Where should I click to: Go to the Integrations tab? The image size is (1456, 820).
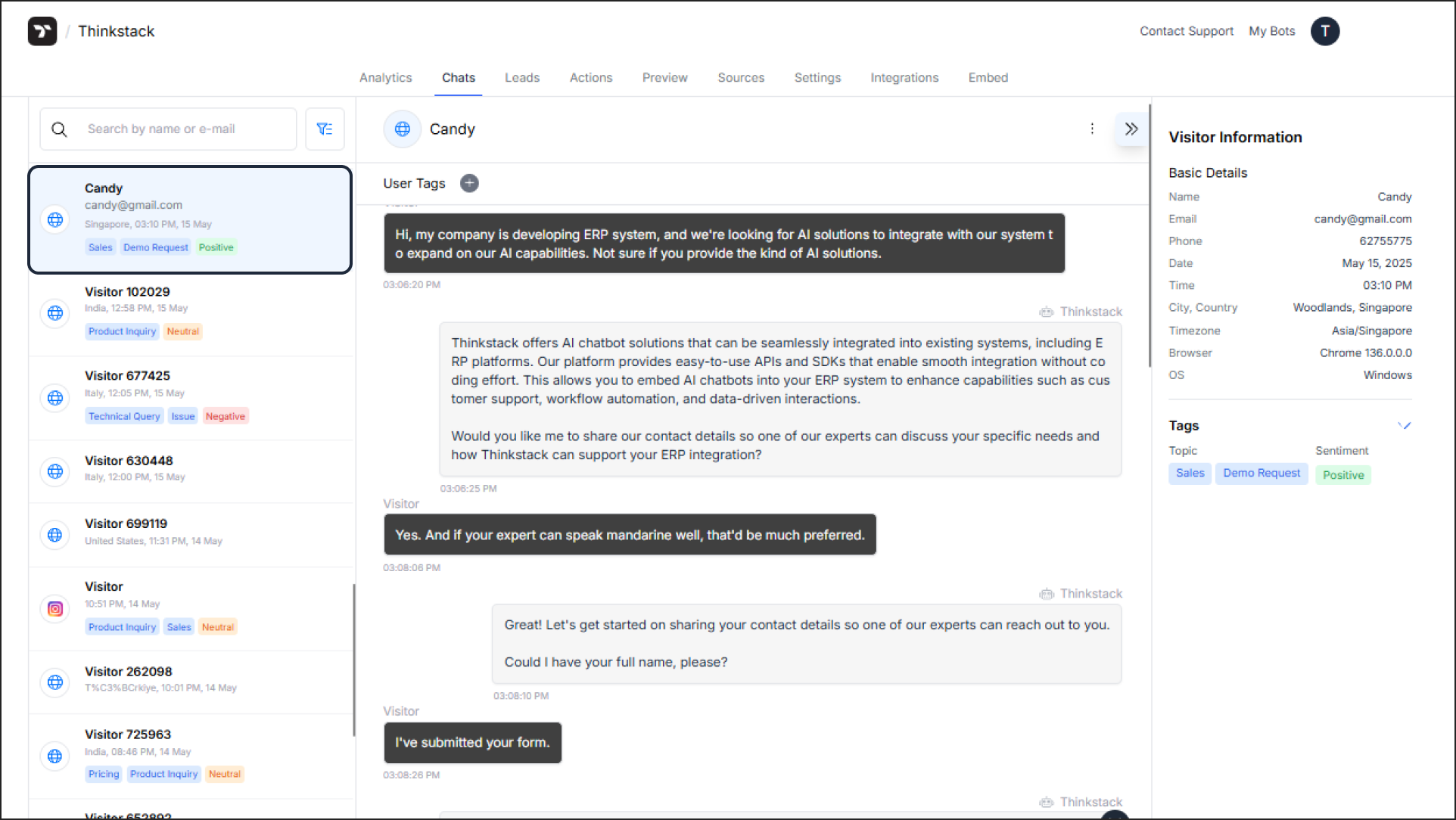click(904, 77)
